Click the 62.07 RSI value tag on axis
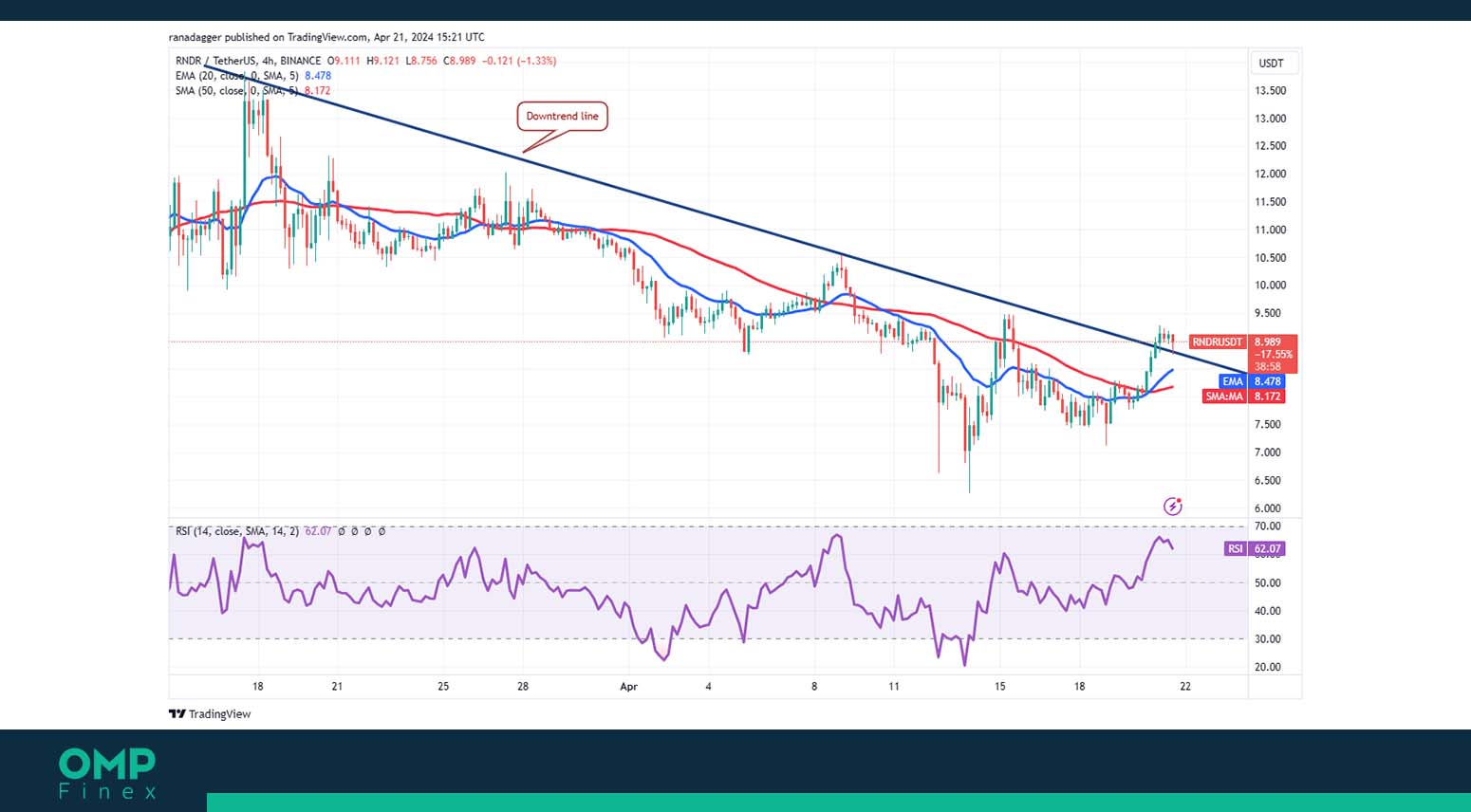Screen dimensions: 1471x812 pos(1268,548)
